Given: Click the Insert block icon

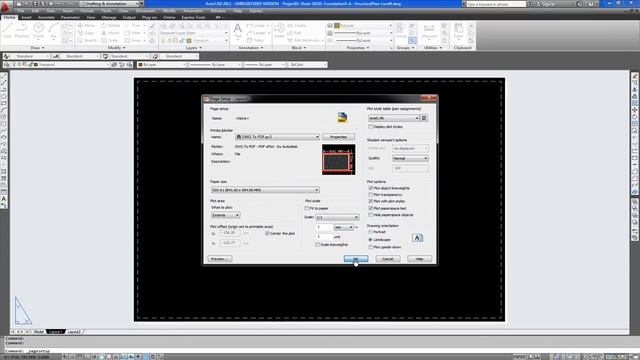Looking at the screenshot, I should click(279, 31).
